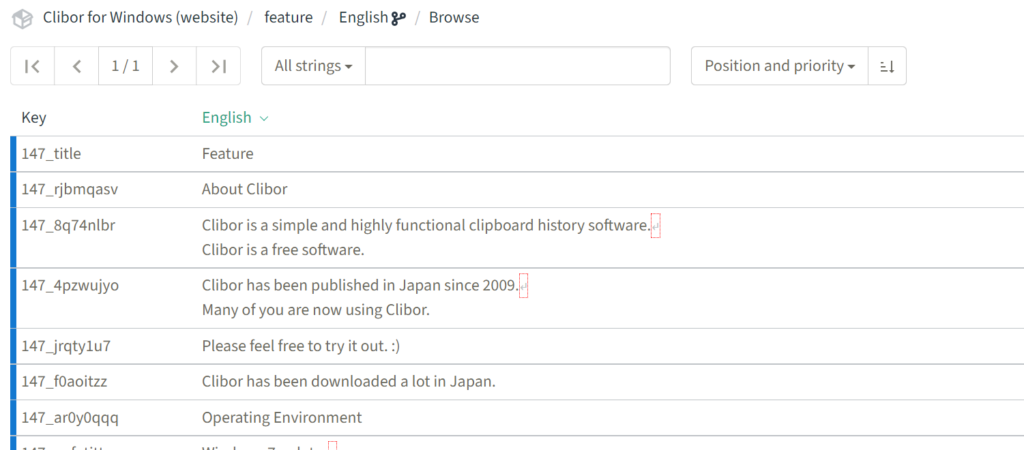This screenshot has height=450, width=1024.
Task: Select key 147_title
Action: (x=52, y=154)
